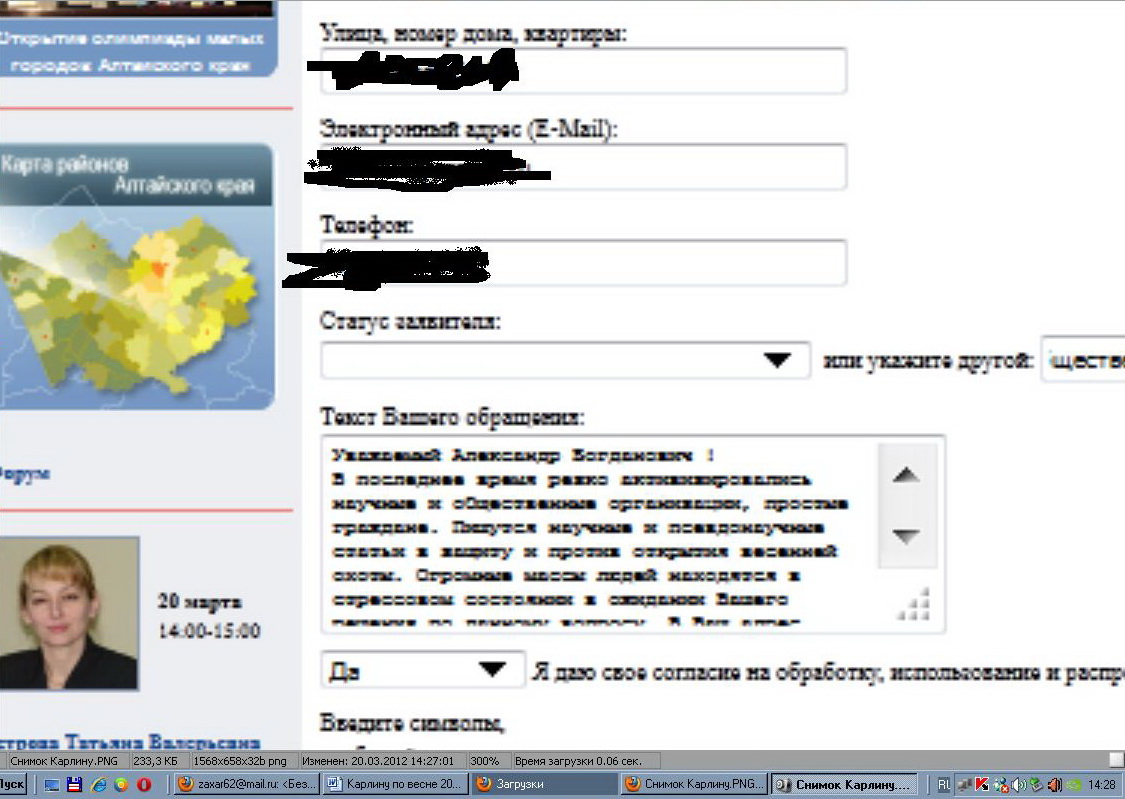Click the Chrome quick launch icon
Viewport: 1125px width, 799px height.
(x=121, y=785)
